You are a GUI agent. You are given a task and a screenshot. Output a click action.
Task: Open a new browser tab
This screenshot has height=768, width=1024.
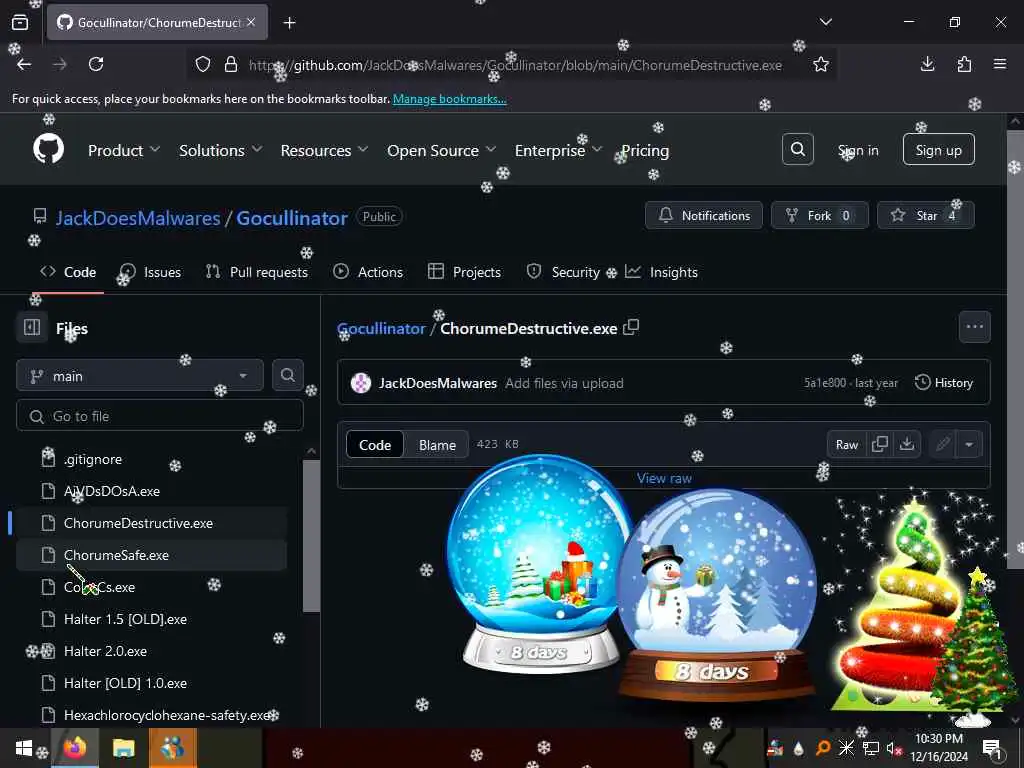coord(289,23)
